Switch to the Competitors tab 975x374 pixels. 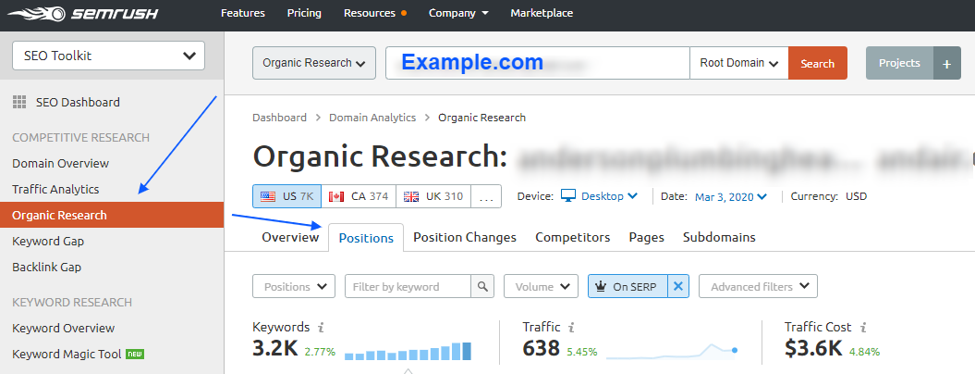tap(573, 237)
